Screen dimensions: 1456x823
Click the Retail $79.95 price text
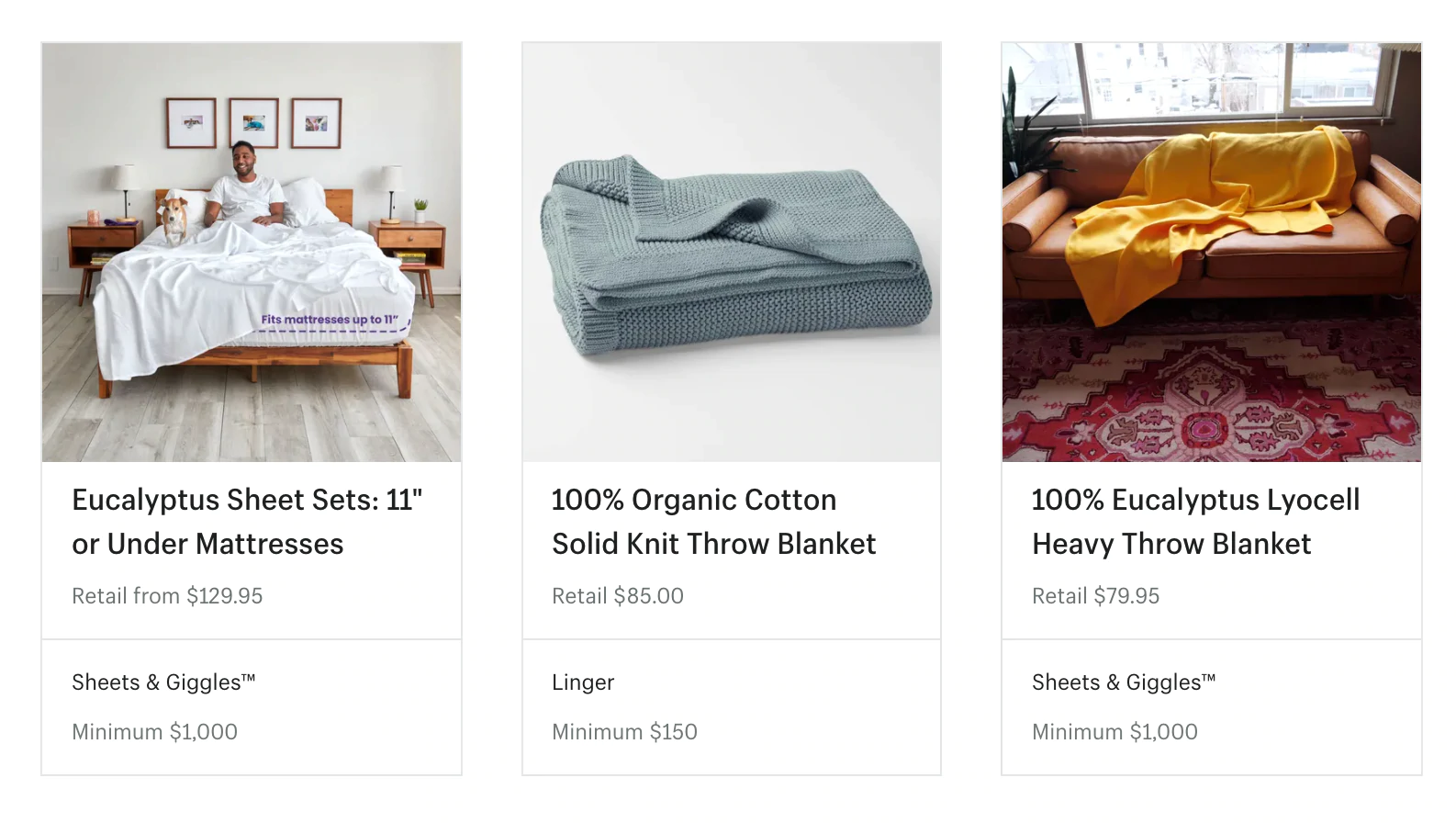click(1095, 596)
